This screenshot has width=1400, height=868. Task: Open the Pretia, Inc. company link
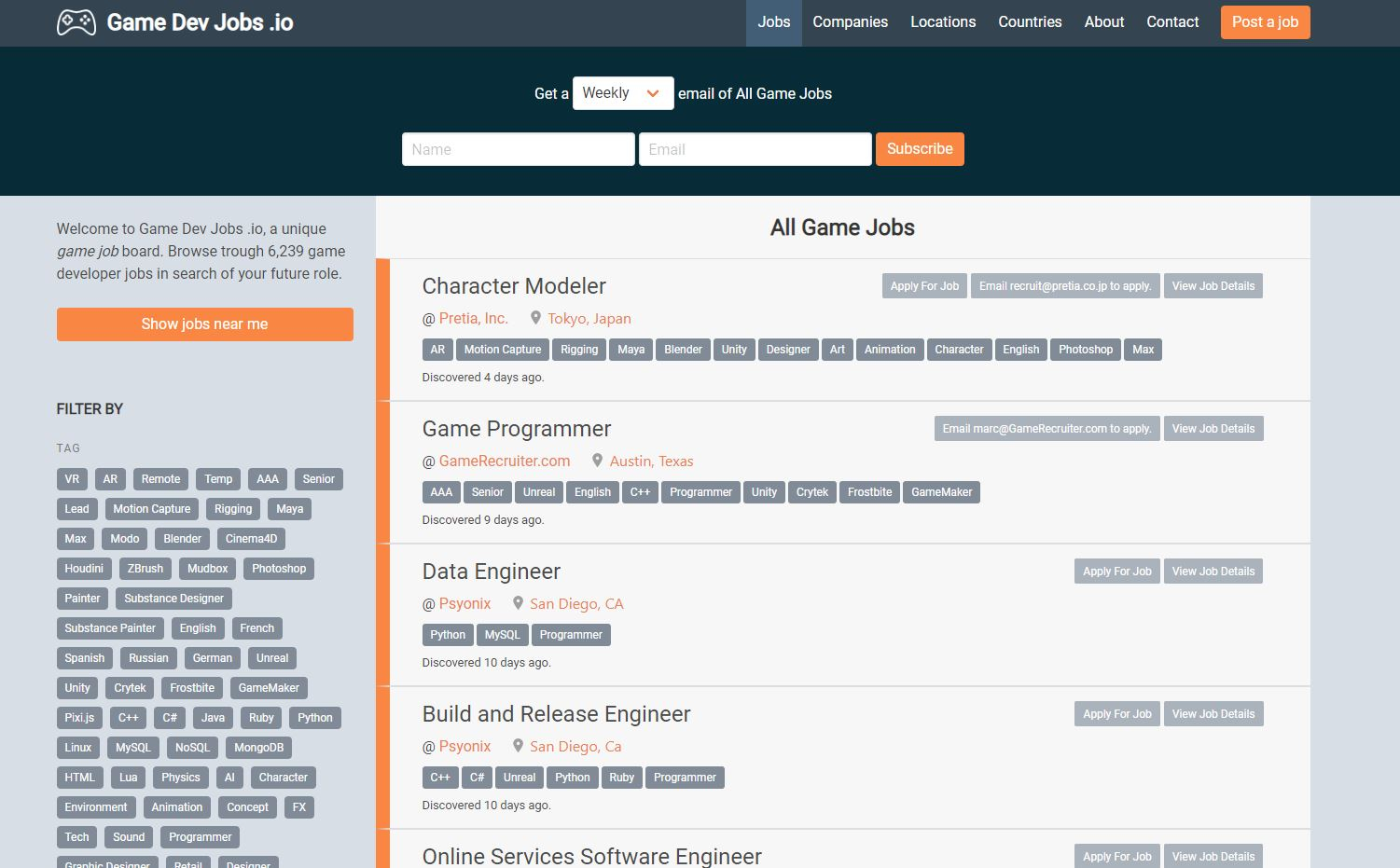coord(474,318)
